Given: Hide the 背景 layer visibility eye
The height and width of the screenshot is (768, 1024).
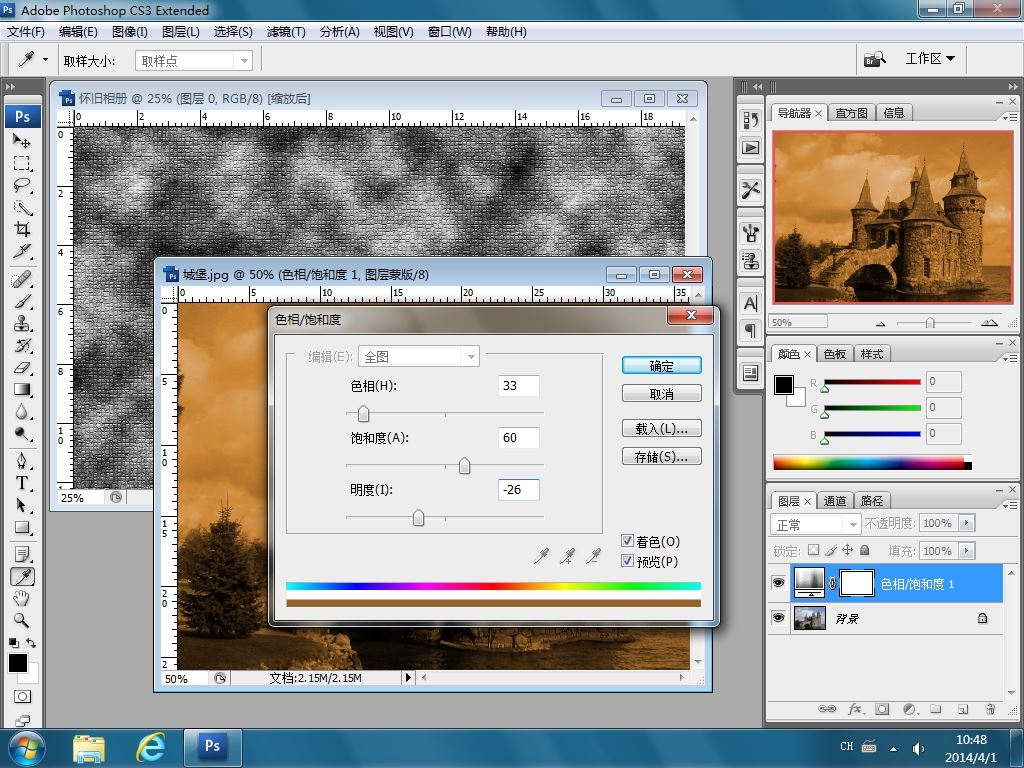Looking at the screenshot, I should pos(778,617).
